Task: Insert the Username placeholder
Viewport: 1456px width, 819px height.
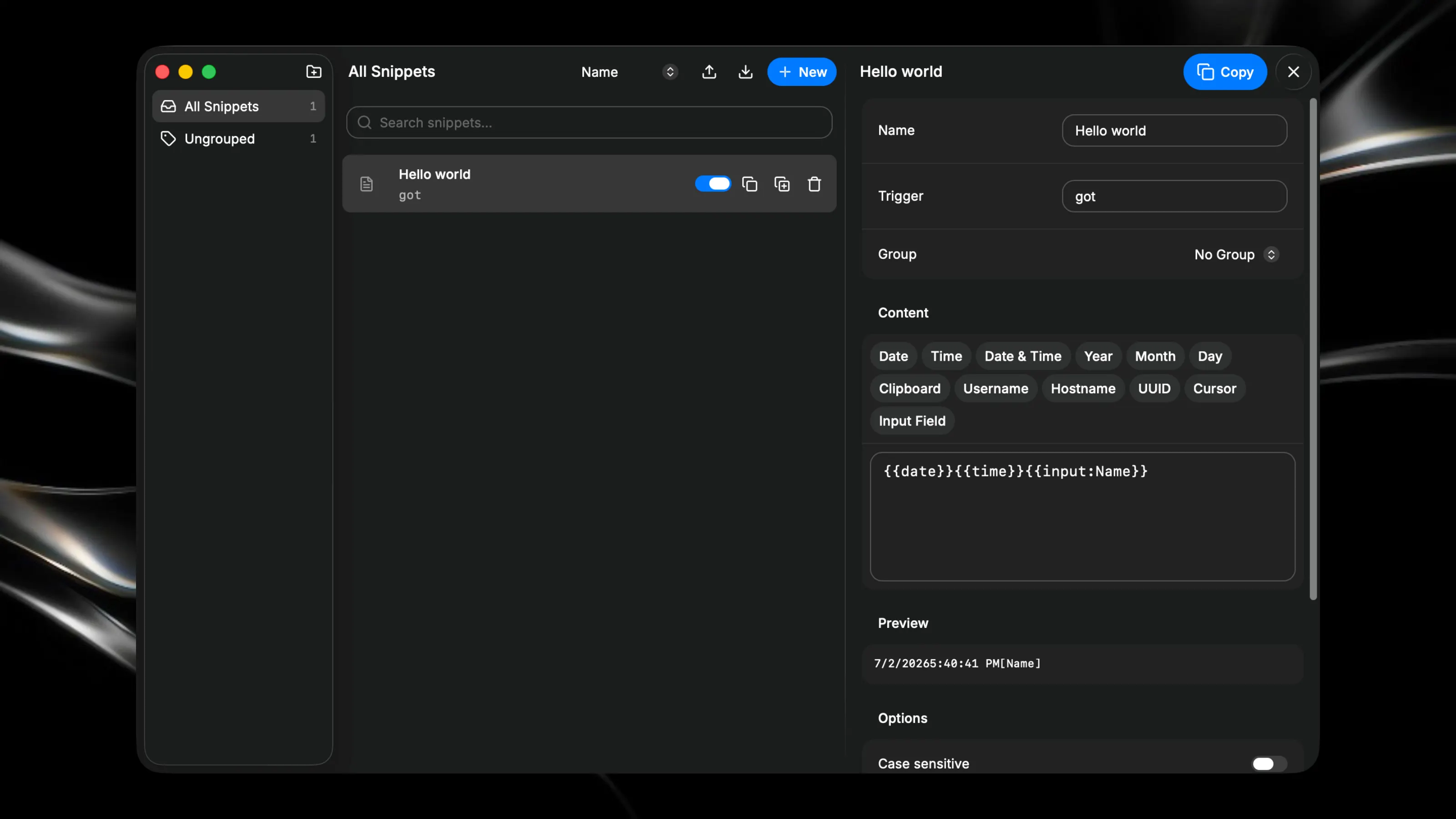Action: 996,388
